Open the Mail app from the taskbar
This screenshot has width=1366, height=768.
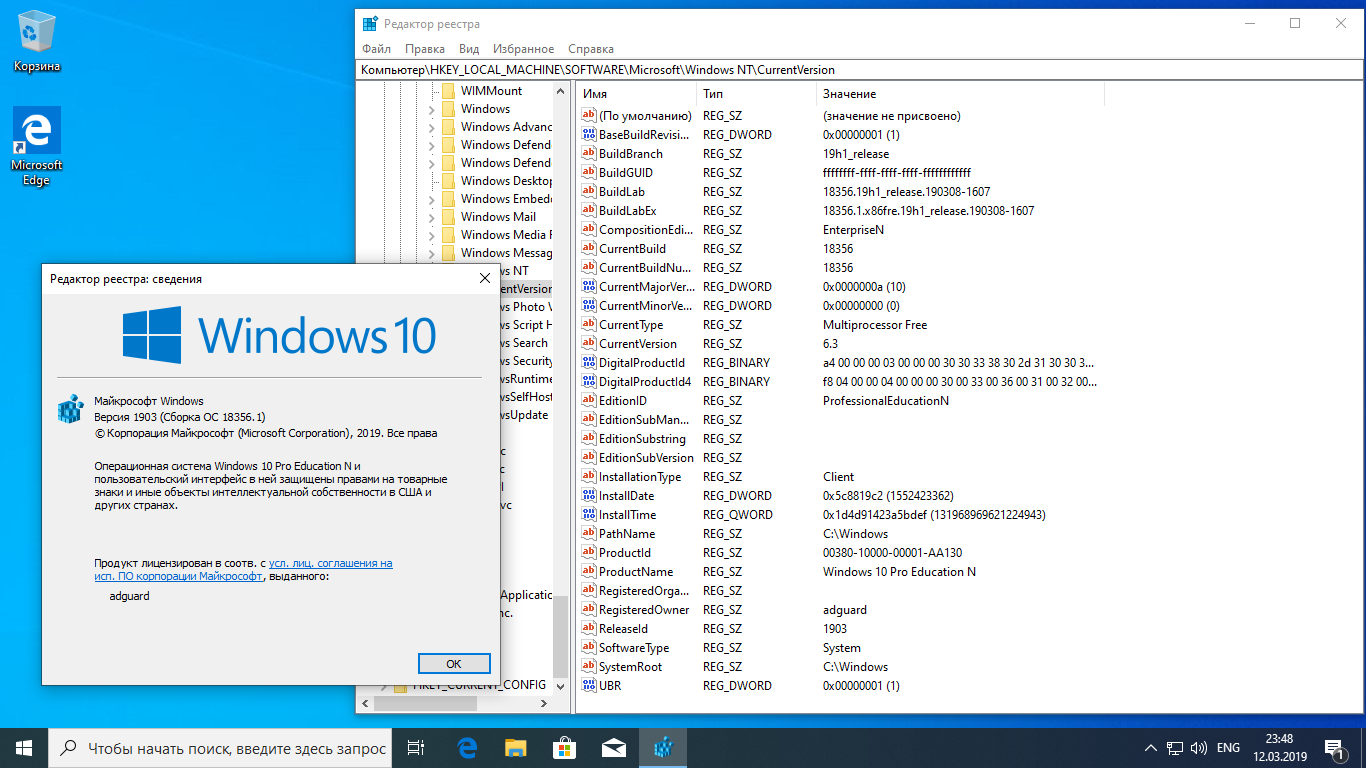(x=614, y=747)
